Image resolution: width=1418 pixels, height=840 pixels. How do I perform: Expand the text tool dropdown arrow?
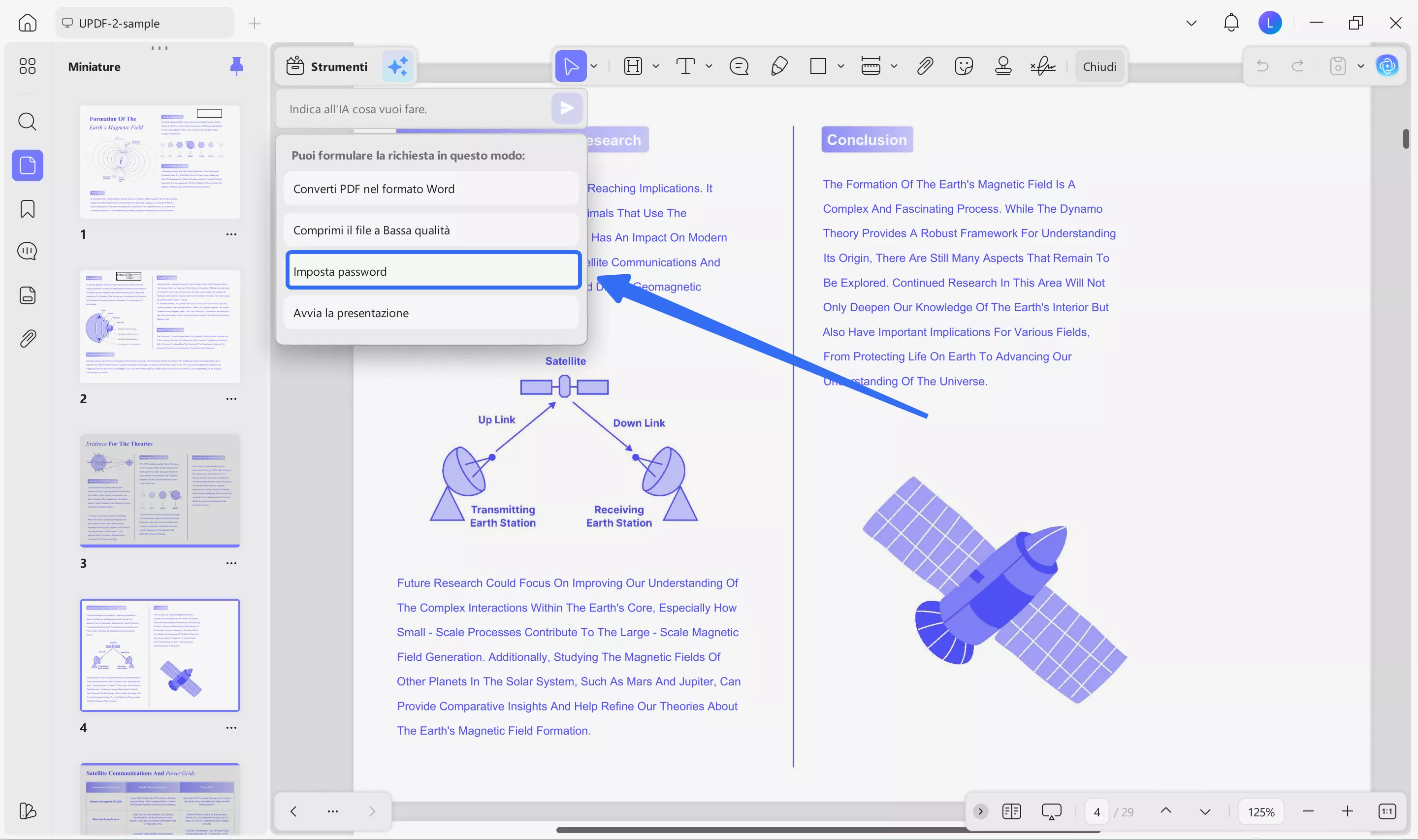point(709,66)
